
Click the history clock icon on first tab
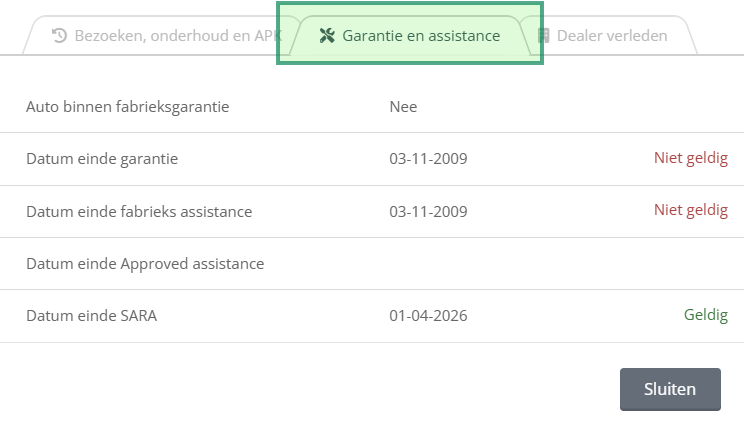coord(59,36)
